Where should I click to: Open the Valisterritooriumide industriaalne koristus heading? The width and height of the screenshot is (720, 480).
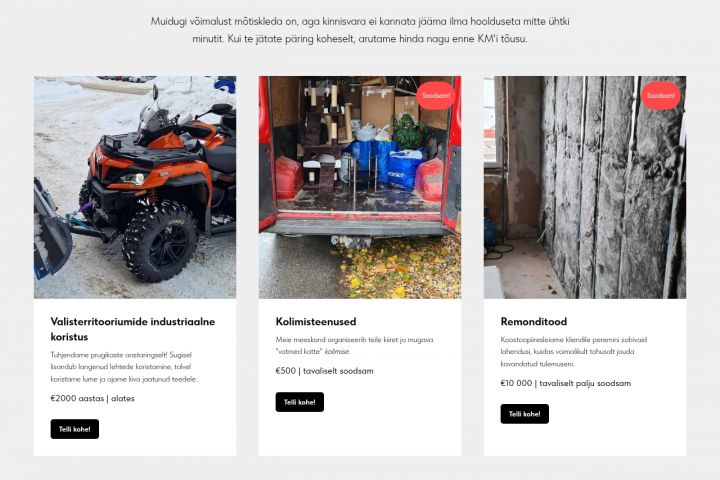point(133,329)
